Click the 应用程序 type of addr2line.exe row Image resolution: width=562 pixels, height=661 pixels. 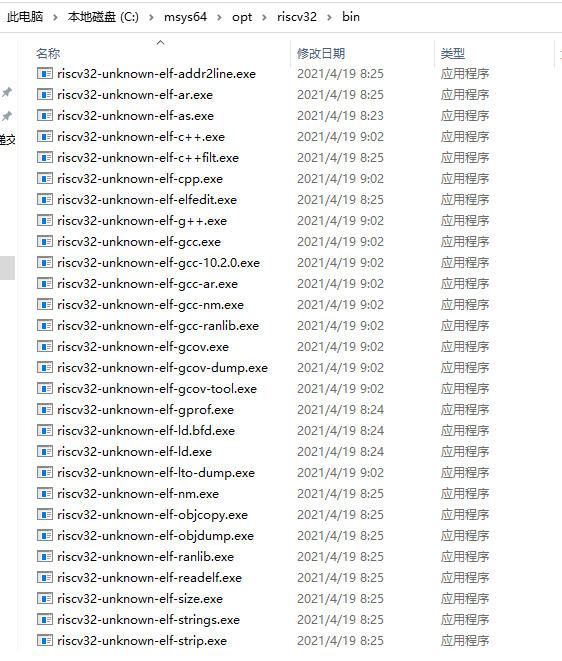(x=465, y=74)
